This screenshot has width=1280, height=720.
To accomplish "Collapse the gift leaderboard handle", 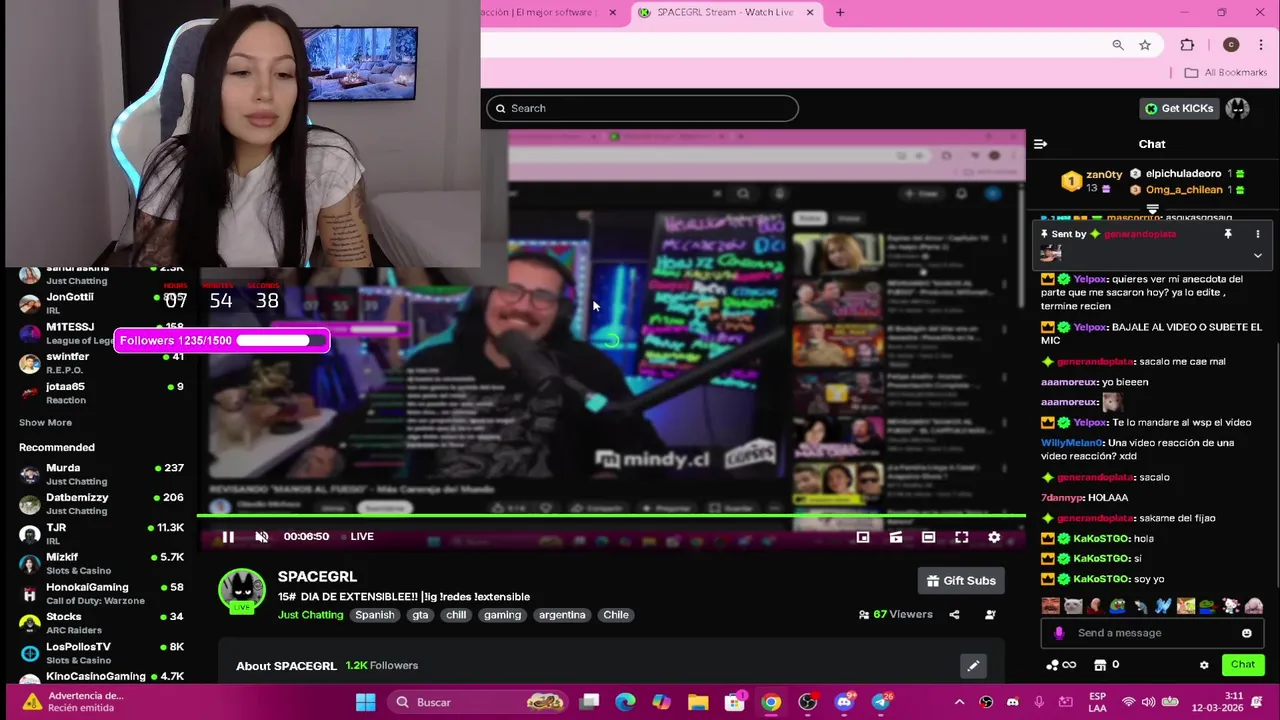I will point(1152,209).
